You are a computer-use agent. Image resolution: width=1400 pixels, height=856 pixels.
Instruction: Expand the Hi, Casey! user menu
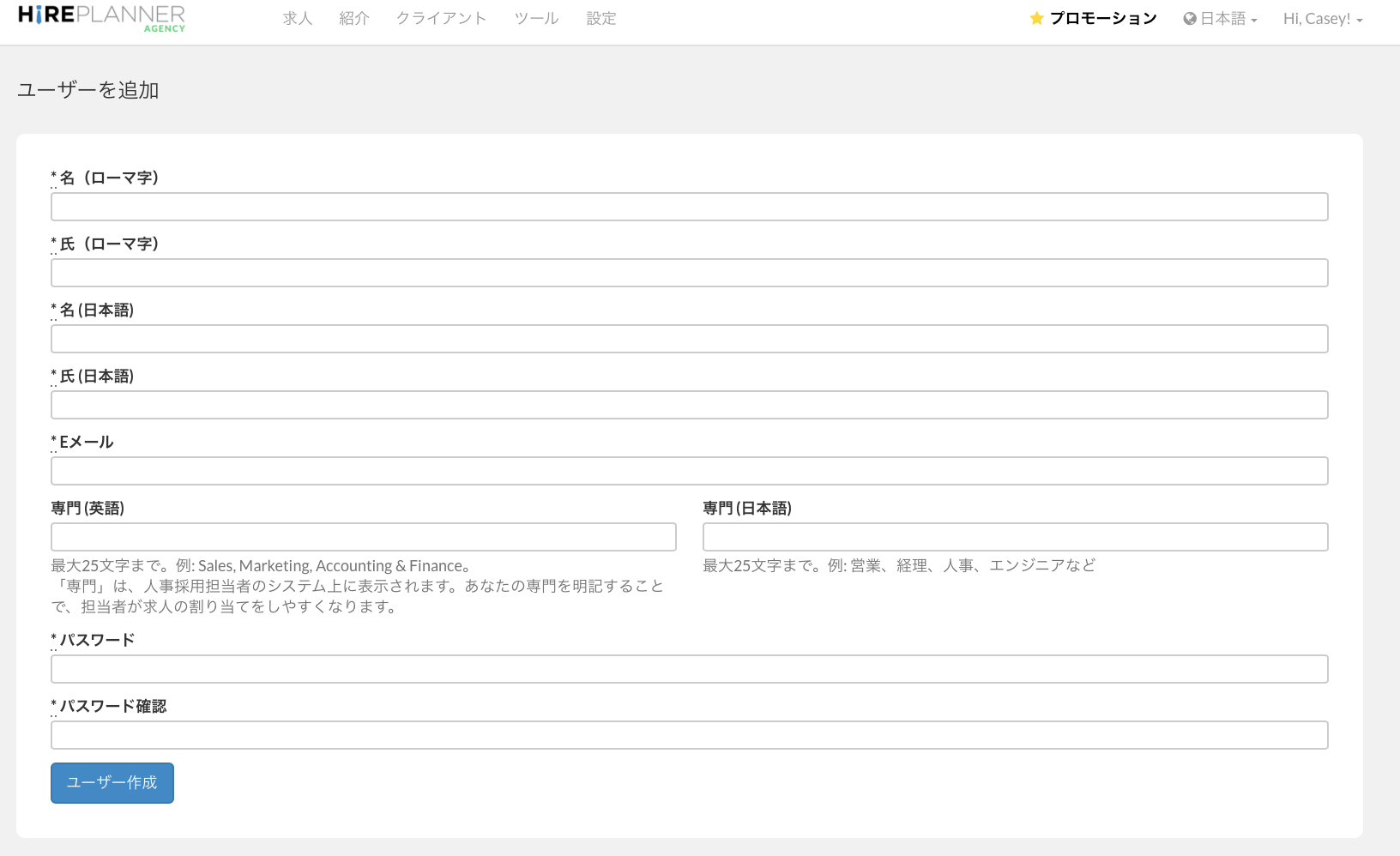coord(1322,19)
